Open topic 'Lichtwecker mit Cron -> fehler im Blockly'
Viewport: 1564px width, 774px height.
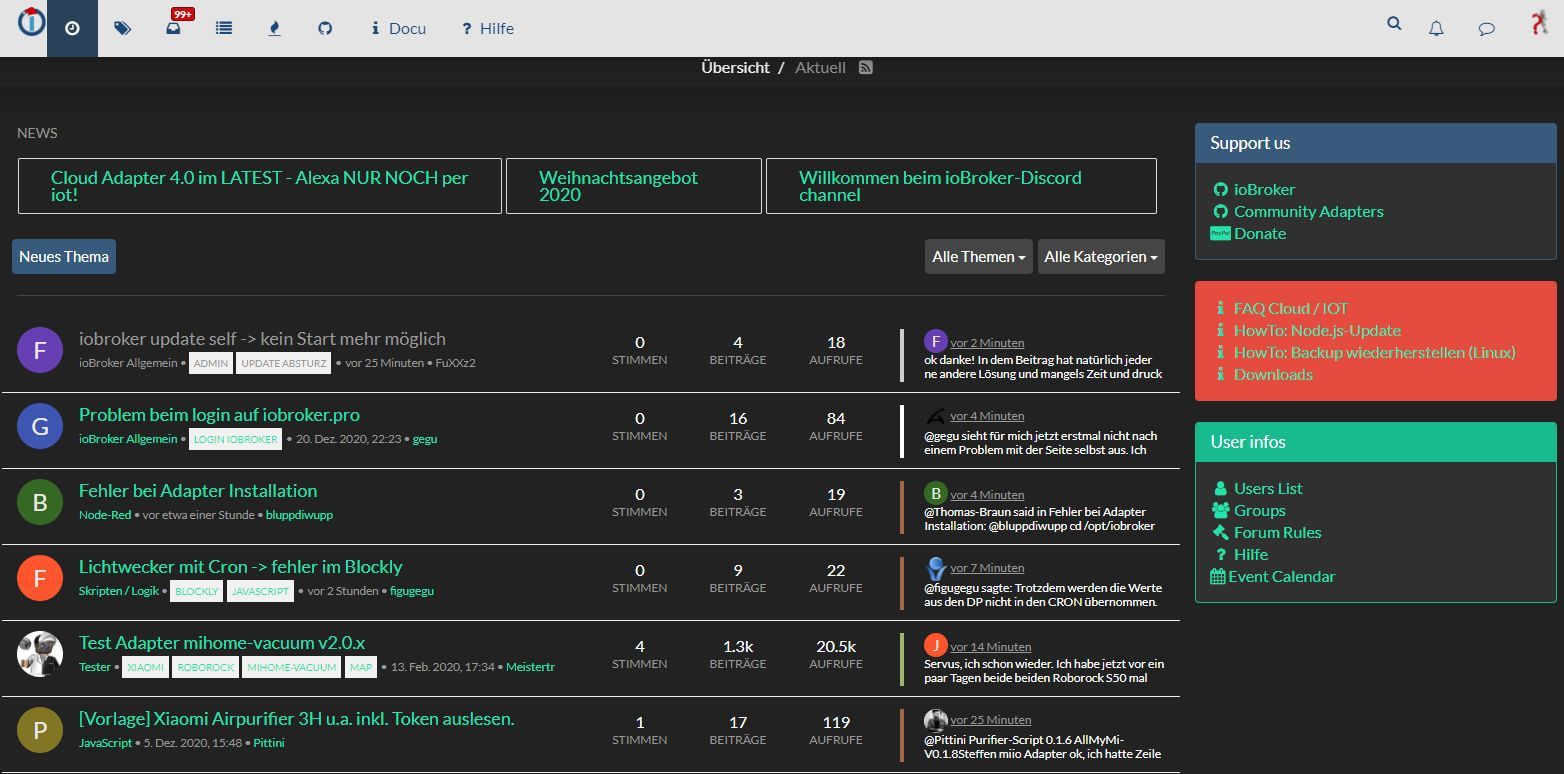pos(240,567)
